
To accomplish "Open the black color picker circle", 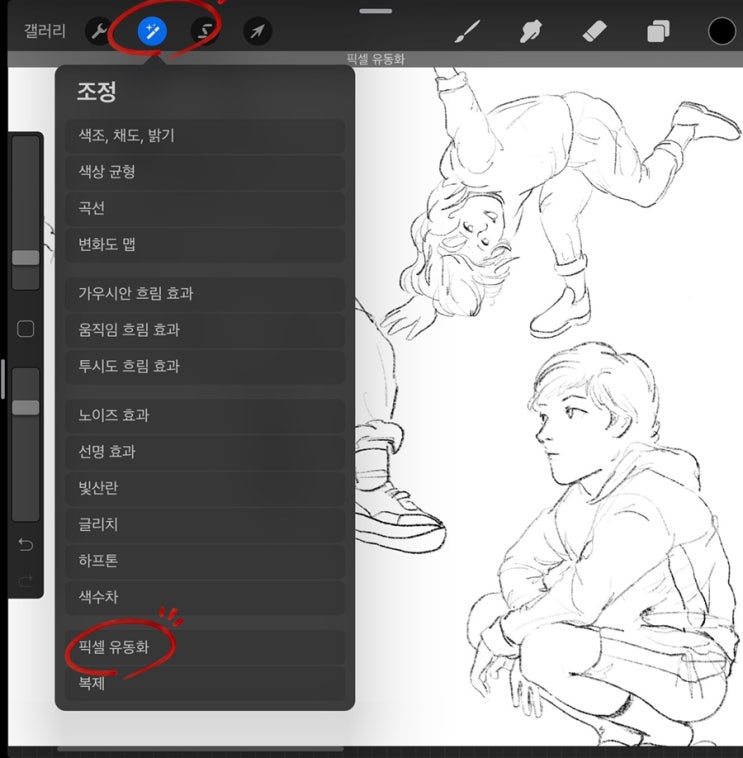I will point(721,31).
